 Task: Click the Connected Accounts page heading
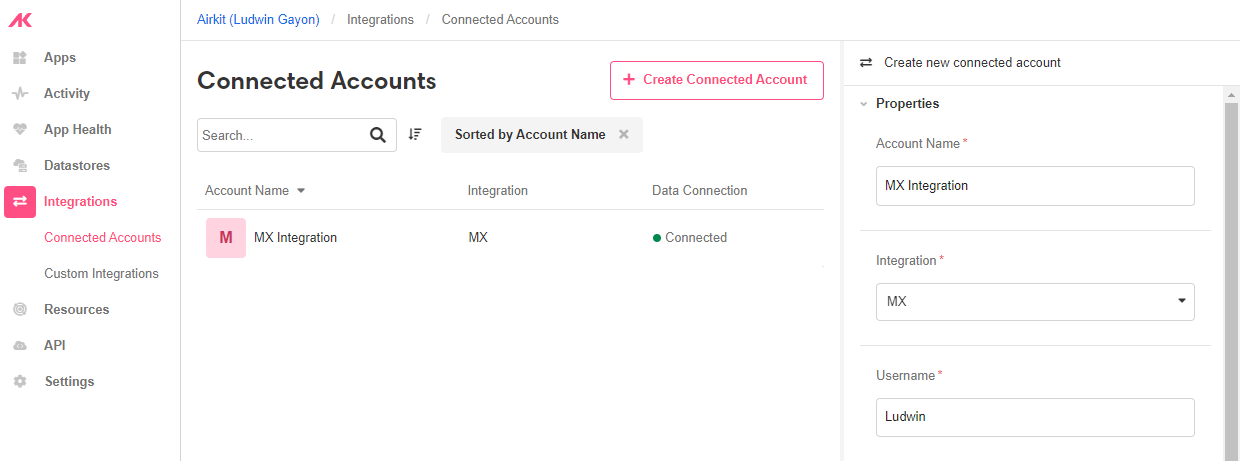(x=317, y=81)
